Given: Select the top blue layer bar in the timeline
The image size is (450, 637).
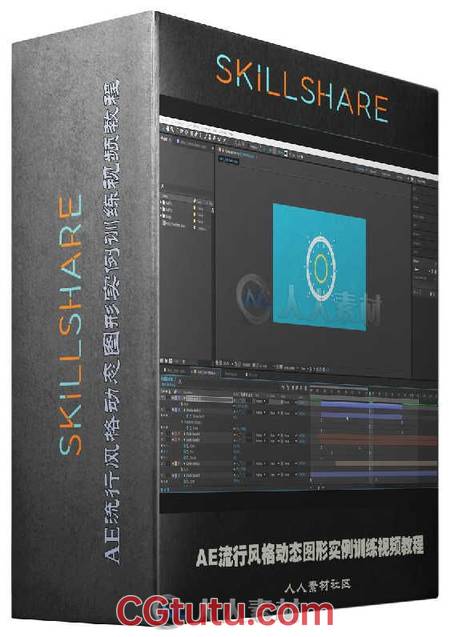Looking at the screenshot, I should [361, 405].
